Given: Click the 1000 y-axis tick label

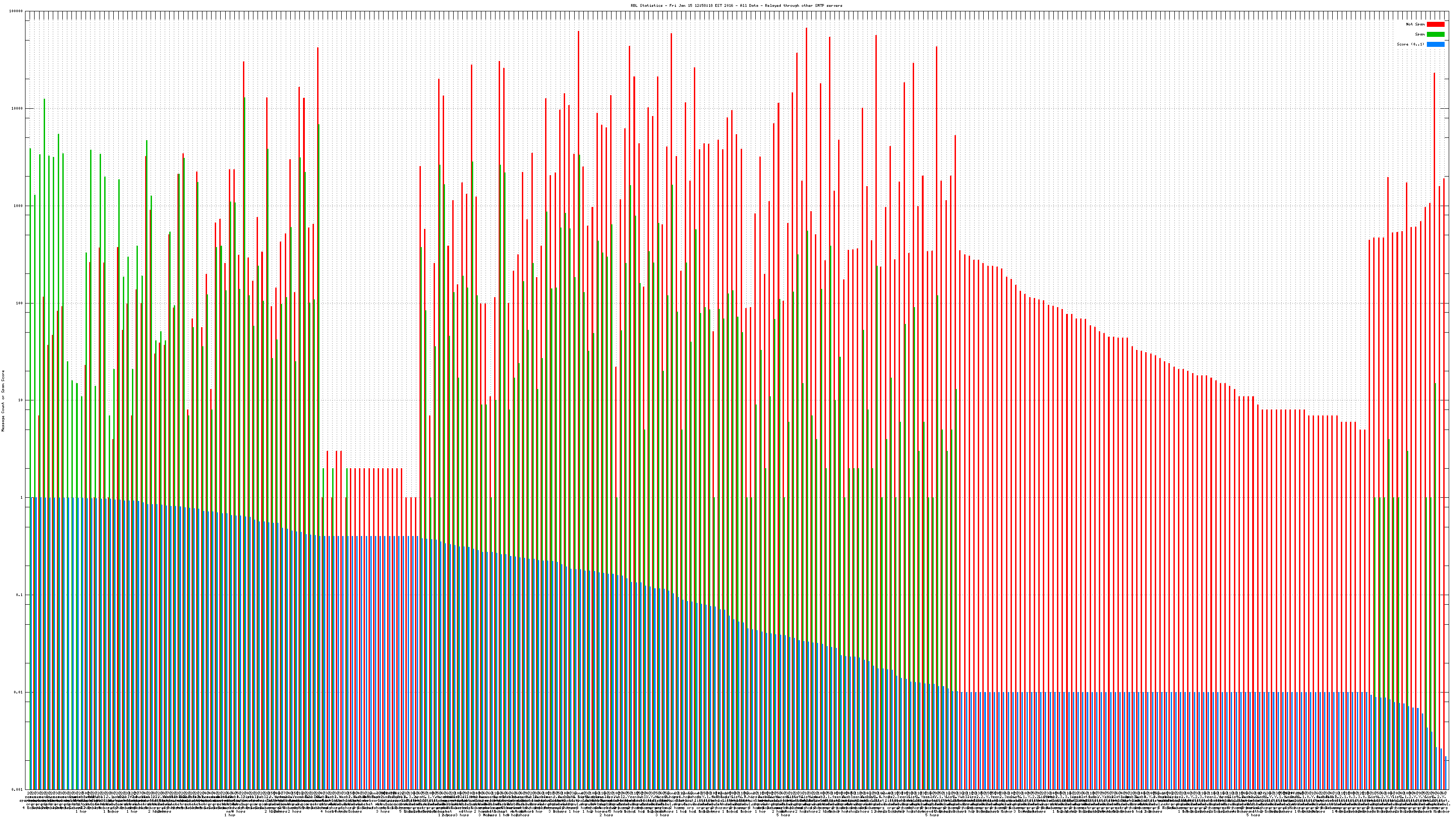Looking at the screenshot, I should 18,206.
